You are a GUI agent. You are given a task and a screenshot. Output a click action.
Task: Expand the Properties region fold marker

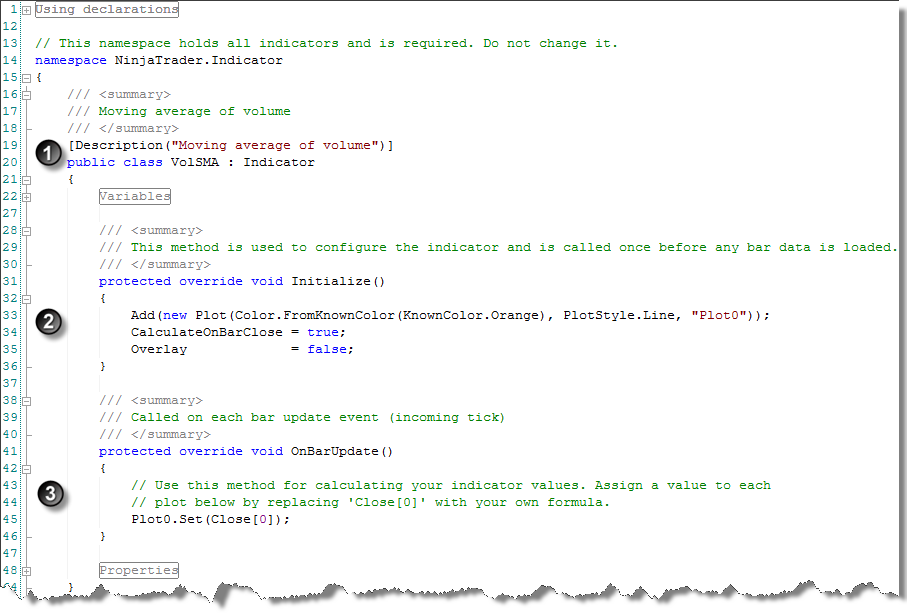point(27,571)
